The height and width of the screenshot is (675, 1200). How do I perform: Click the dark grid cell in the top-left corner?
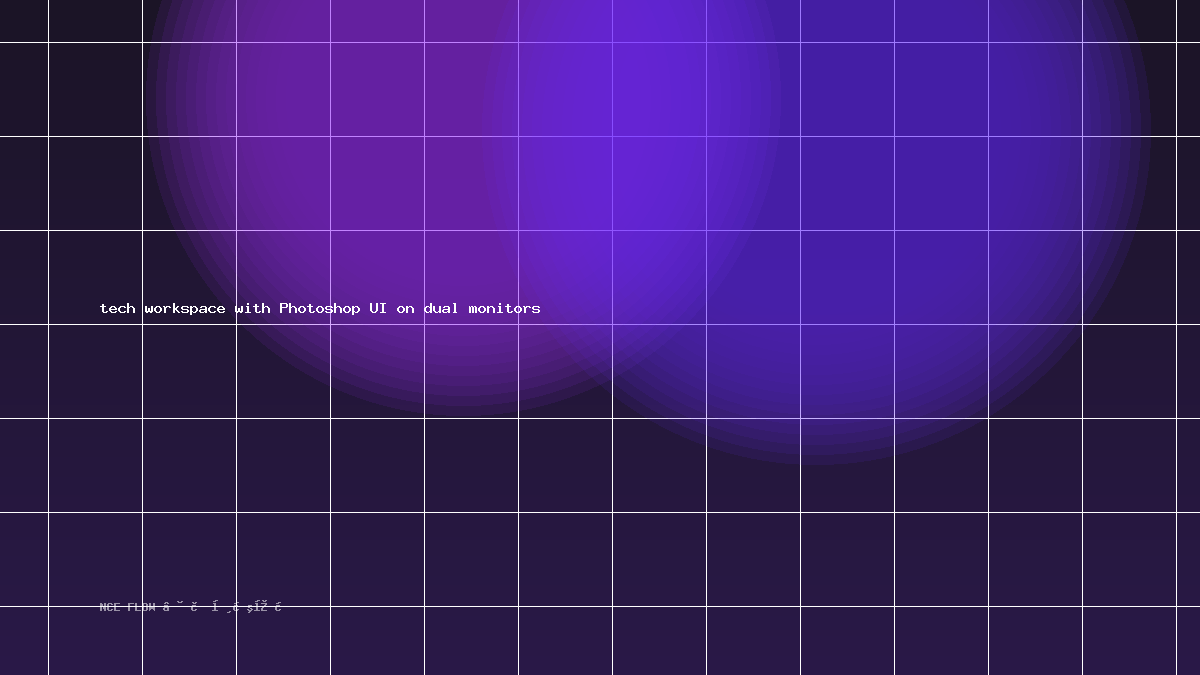24,21
